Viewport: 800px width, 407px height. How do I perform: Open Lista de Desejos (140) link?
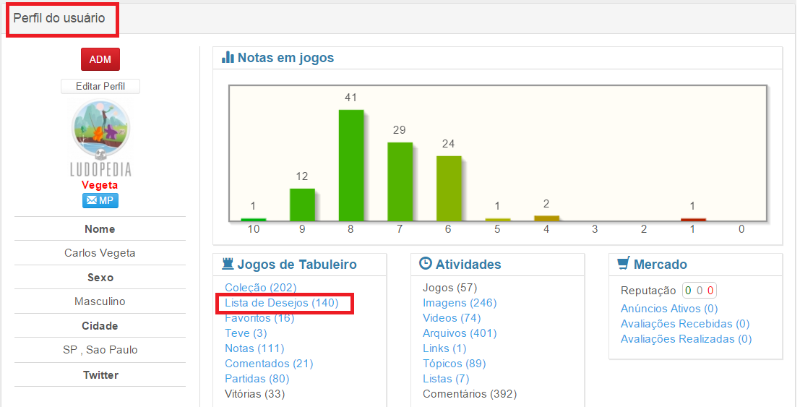pos(282,303)
